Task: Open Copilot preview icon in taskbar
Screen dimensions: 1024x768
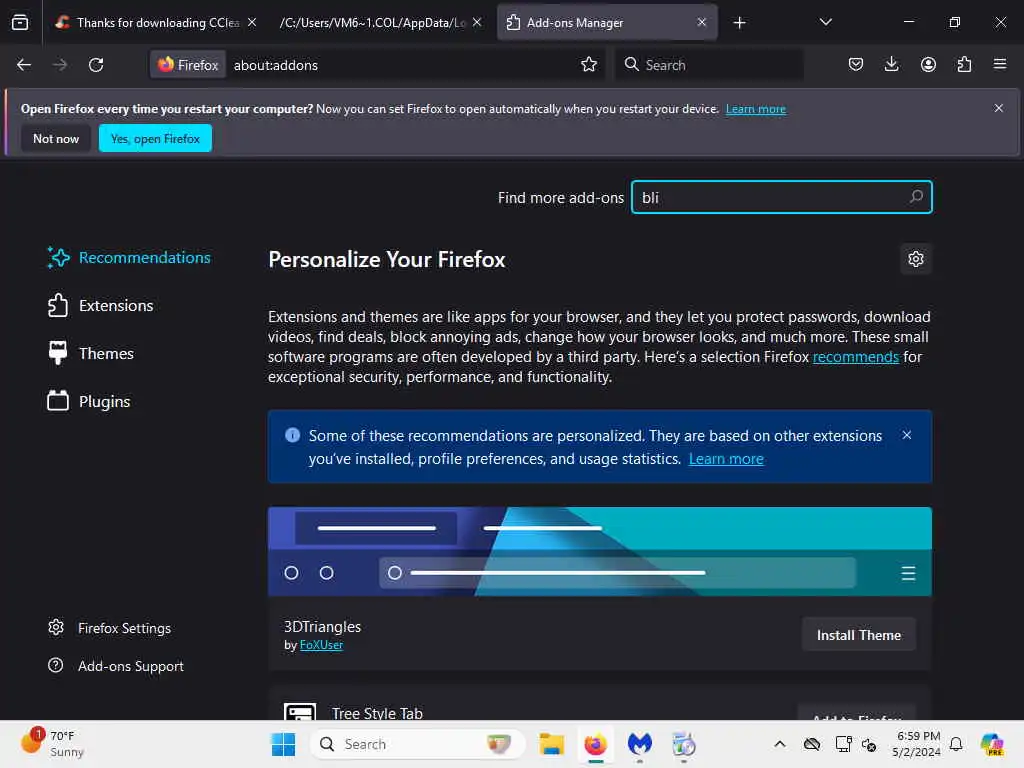Action: pos(992,744)
